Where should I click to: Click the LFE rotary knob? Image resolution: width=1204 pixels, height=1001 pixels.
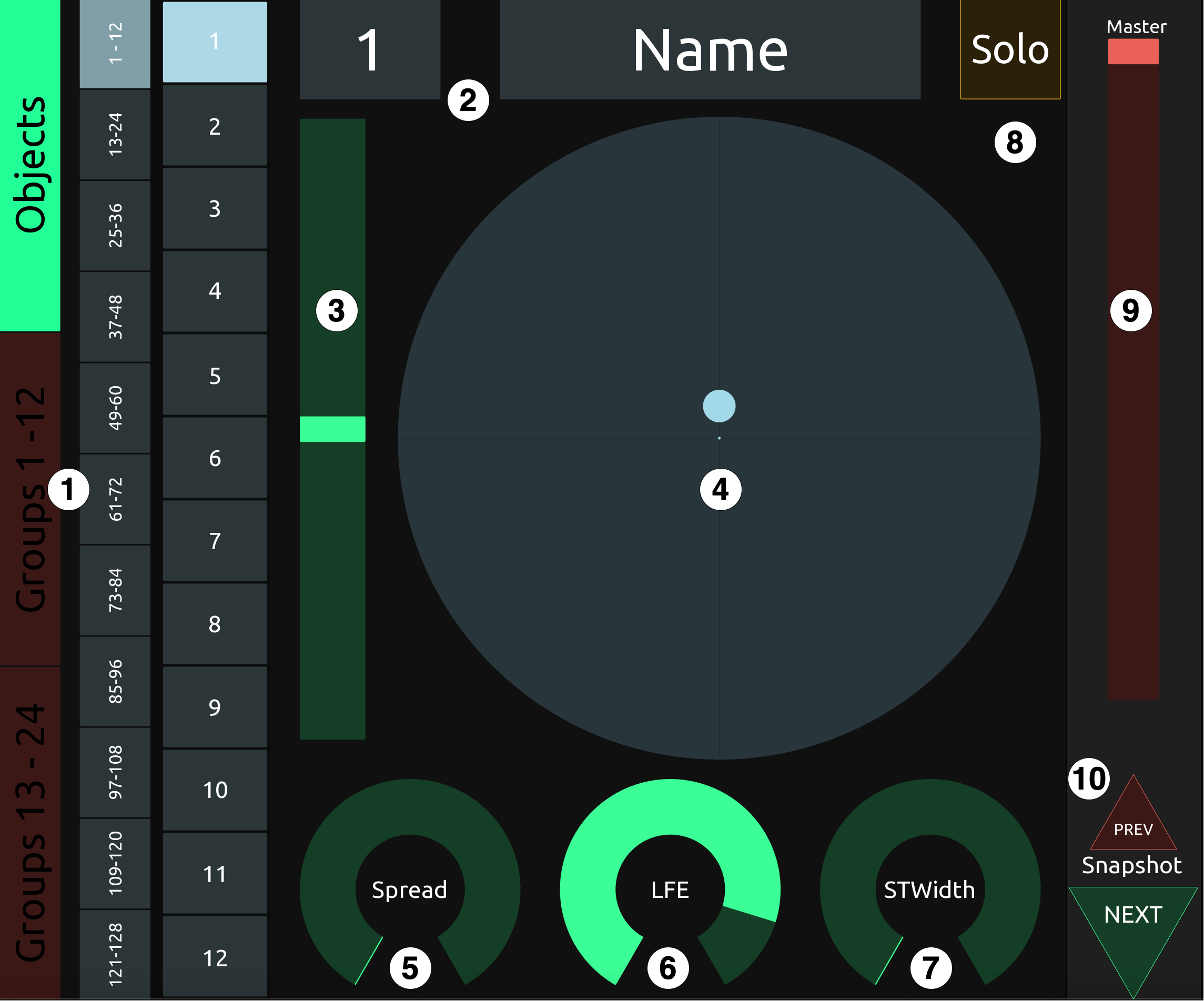coord(670,889)
